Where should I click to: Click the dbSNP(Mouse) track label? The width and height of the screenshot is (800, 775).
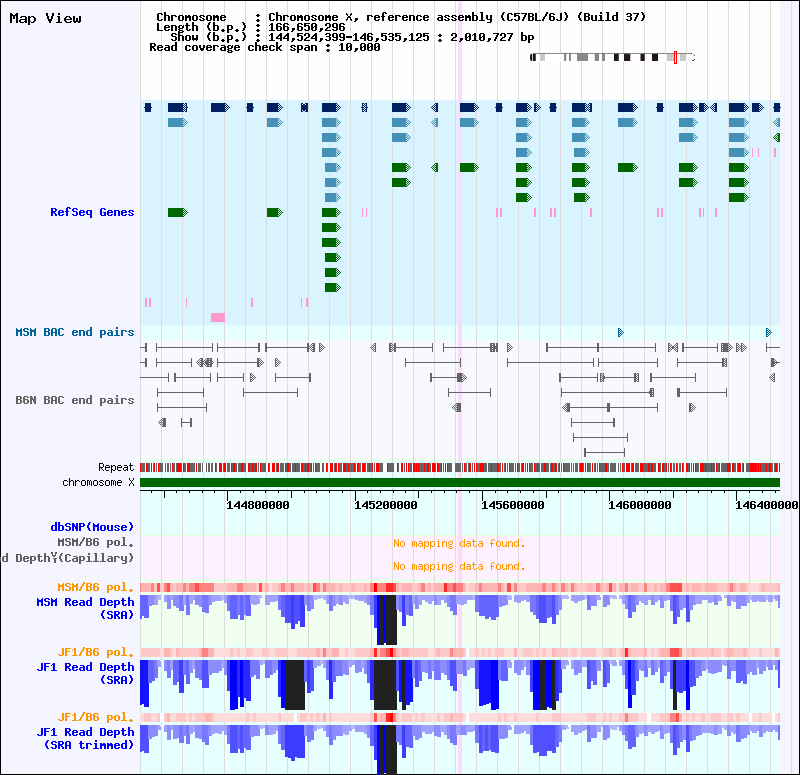click(92, 527)
